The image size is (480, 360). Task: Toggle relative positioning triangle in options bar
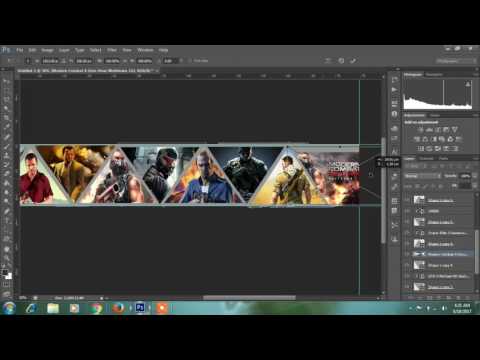tap(63, 61)
